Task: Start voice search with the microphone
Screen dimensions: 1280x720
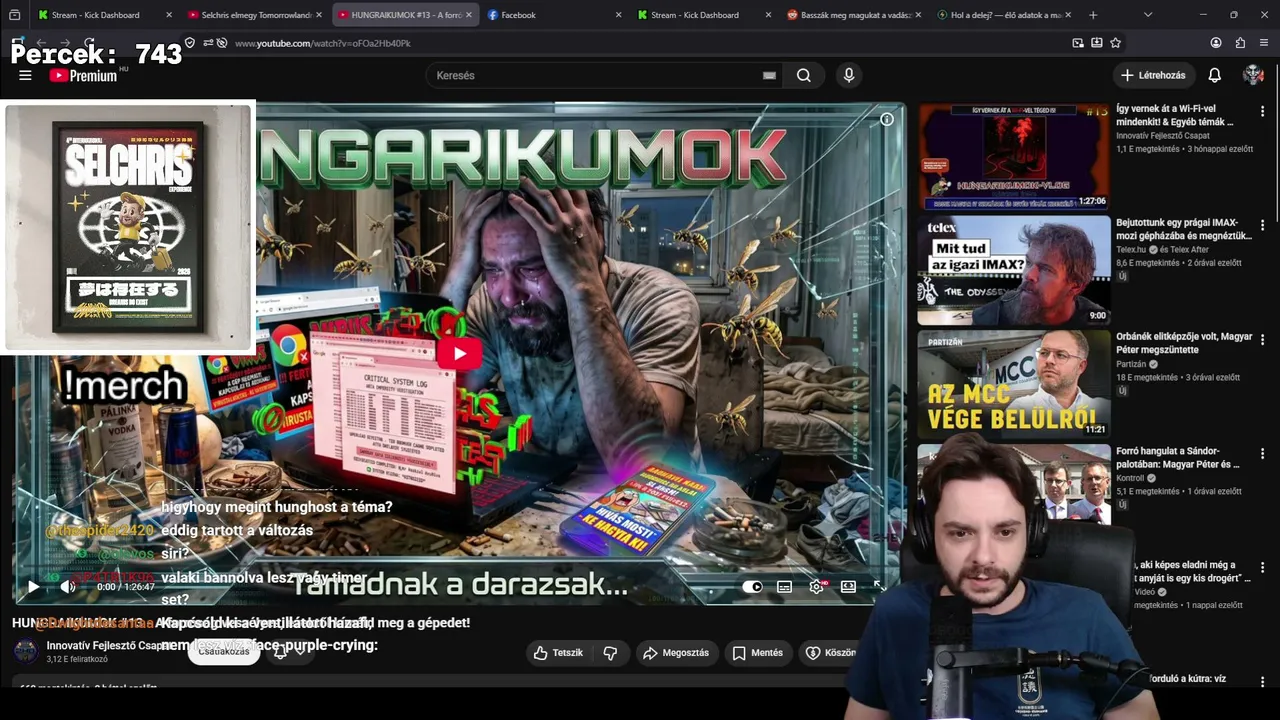Action: tap(849, 75)
